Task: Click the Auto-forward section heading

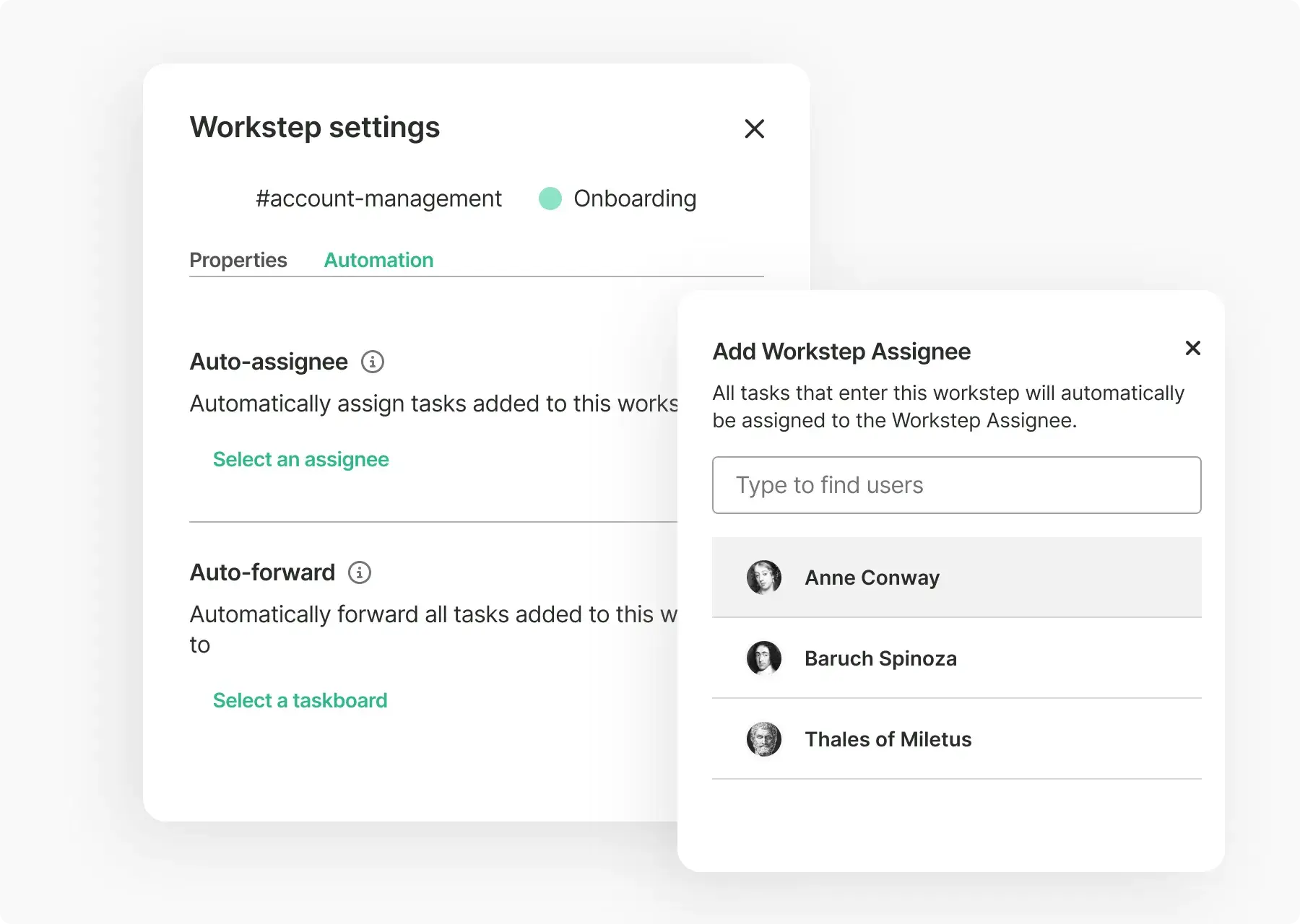Action: tap(262, 572)
